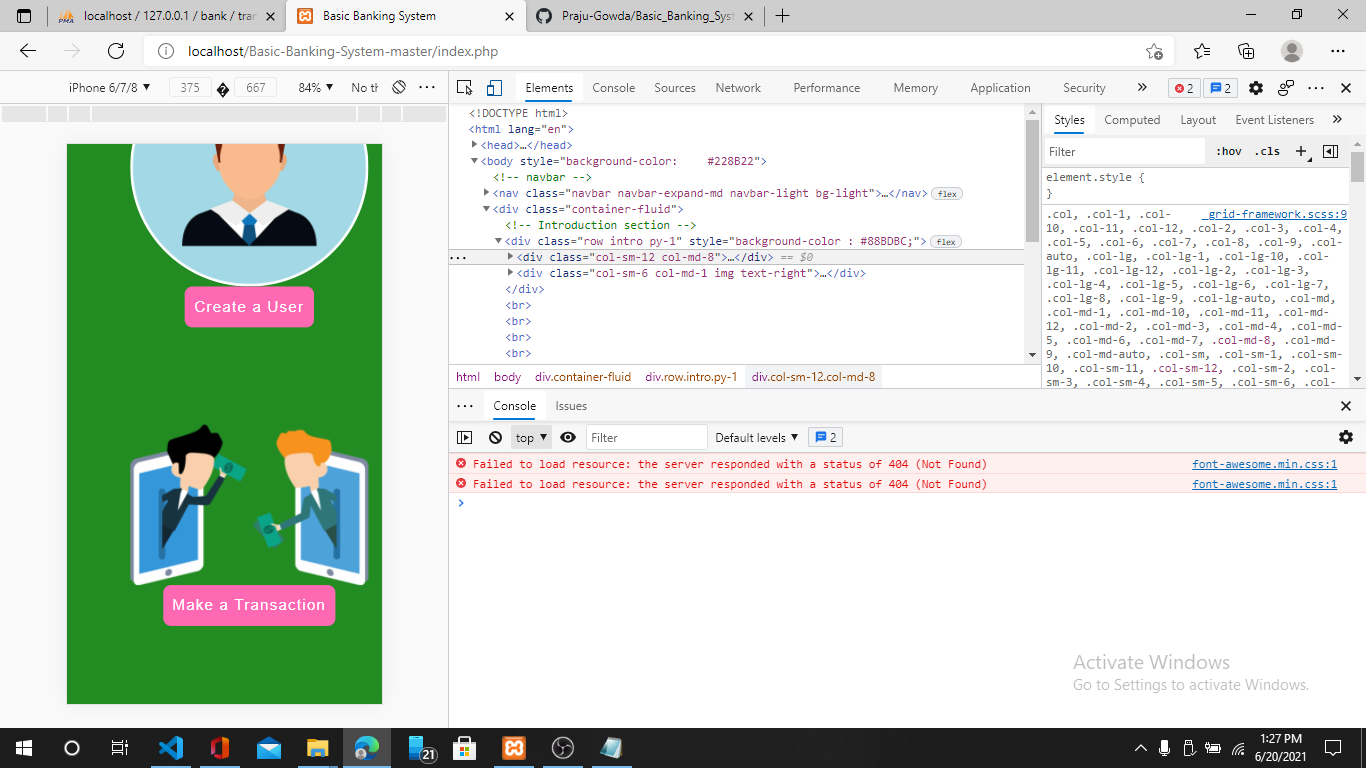Switch to the Network tab
Screen dimensions: 1366x768
pyautogui.click(x=738, y=88)
